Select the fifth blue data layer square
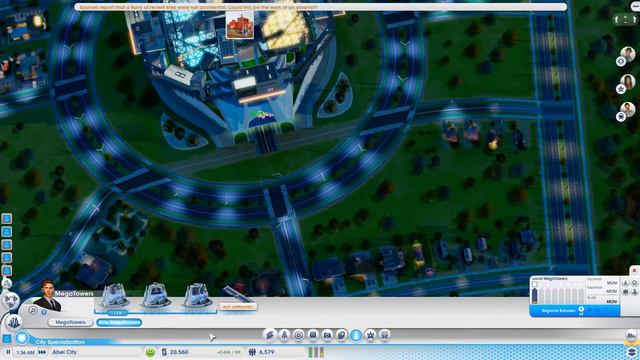Screen dimensions: 640x360 tap(7, 271)
